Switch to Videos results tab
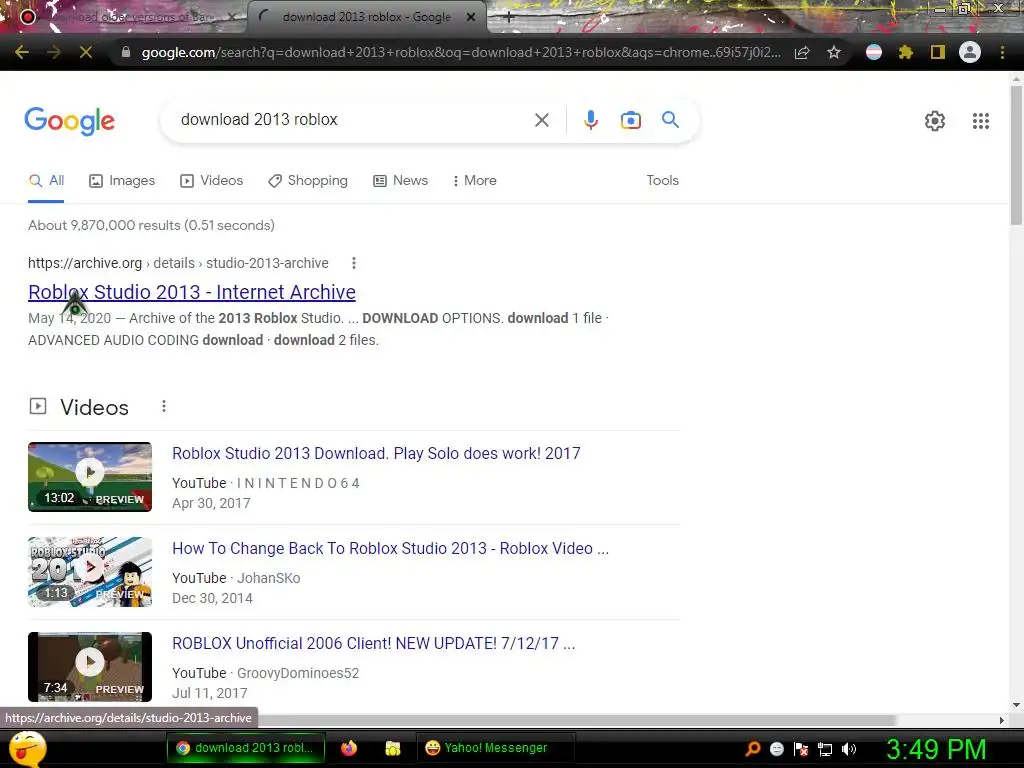This screenshot has width=1024, height=768. click(x=212, y=181)
